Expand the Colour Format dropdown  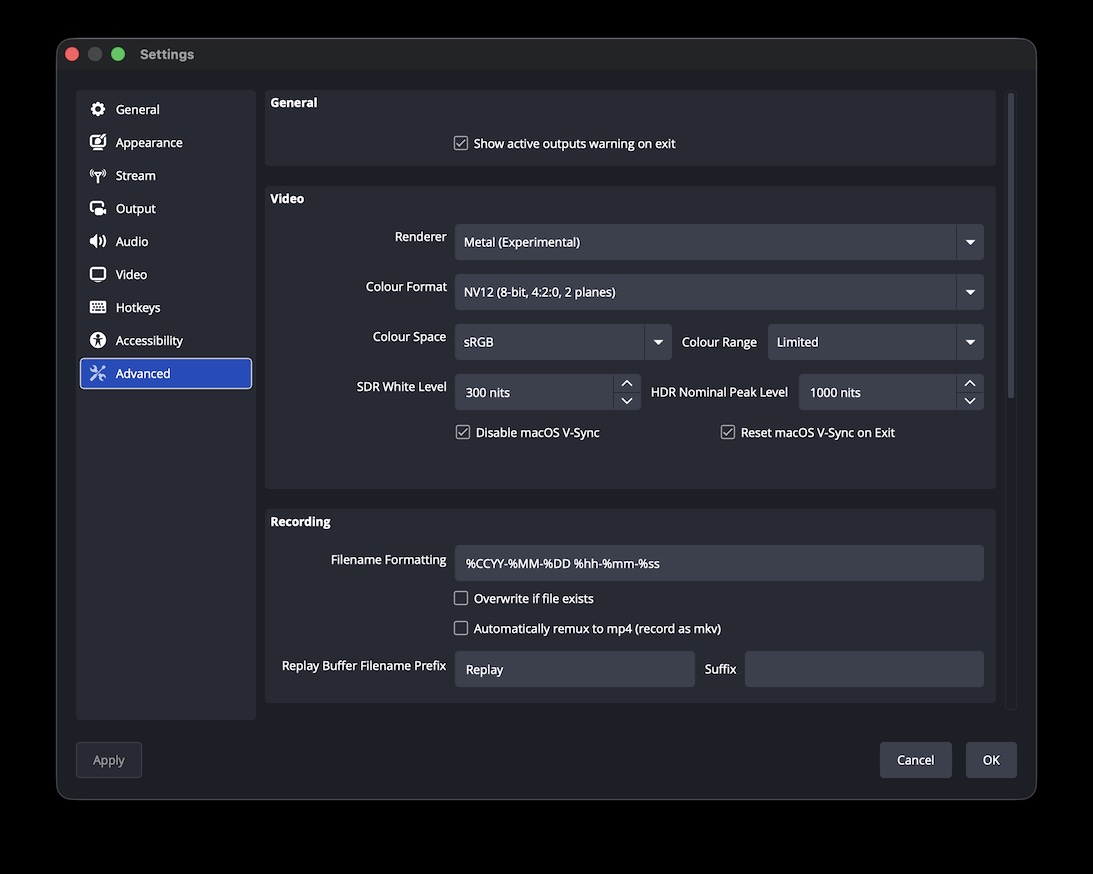(x=968, y=291)
